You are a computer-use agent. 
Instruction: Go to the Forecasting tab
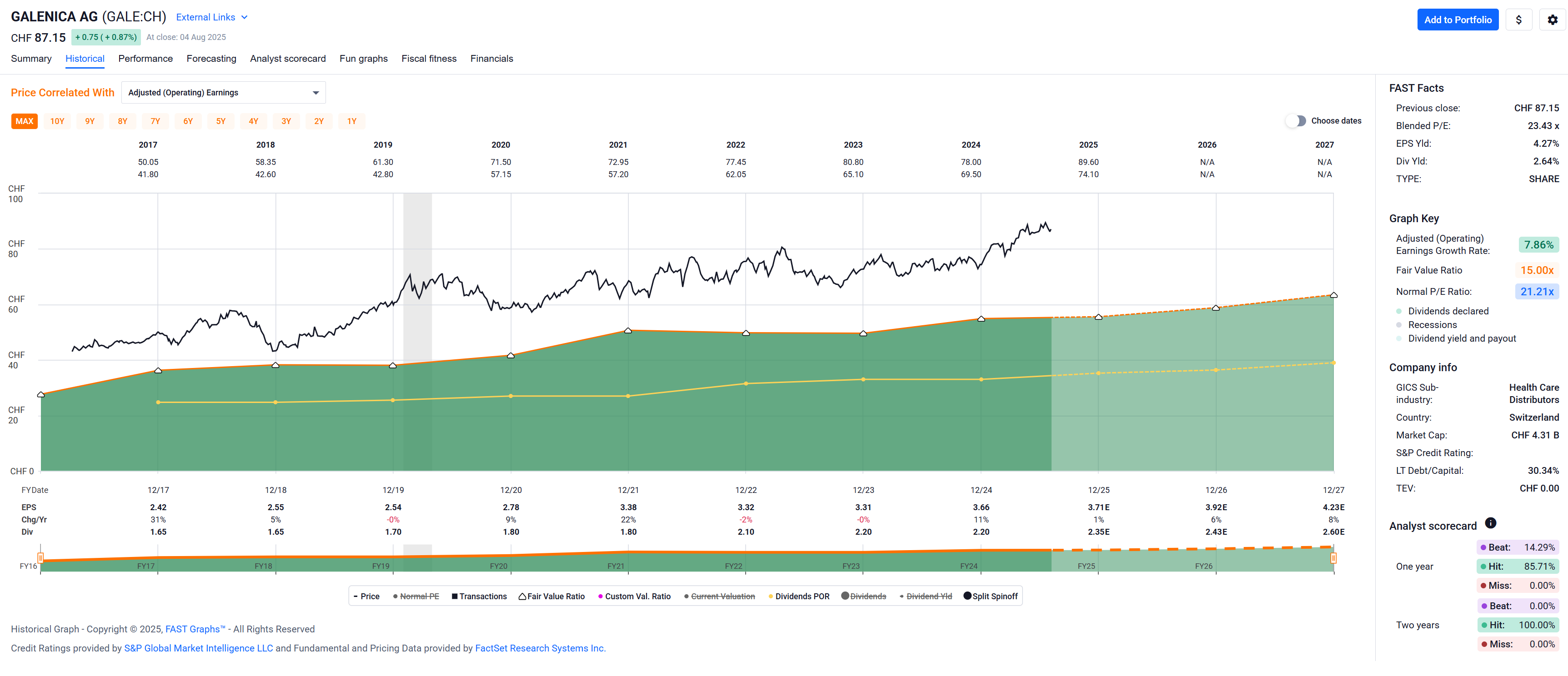(x=211, y=59)
